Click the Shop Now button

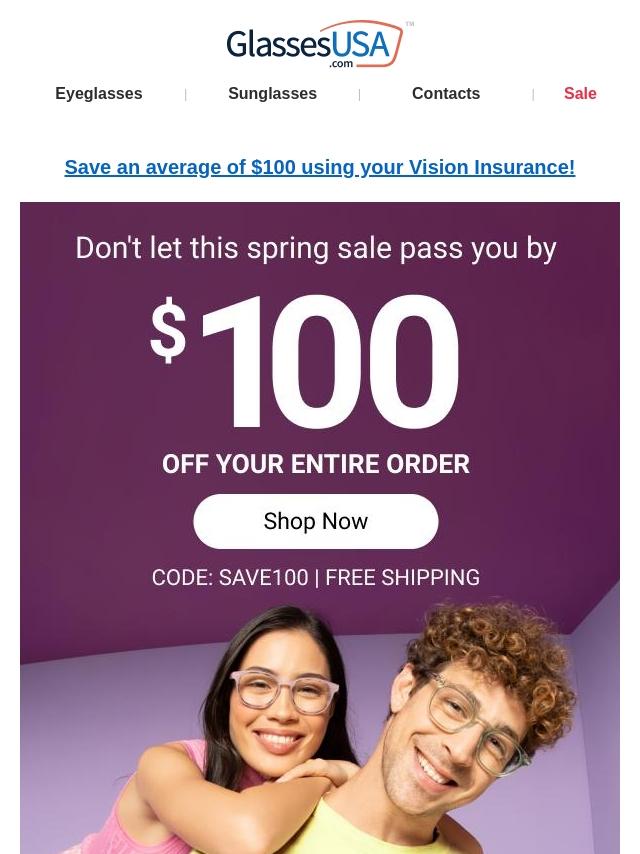315,521
